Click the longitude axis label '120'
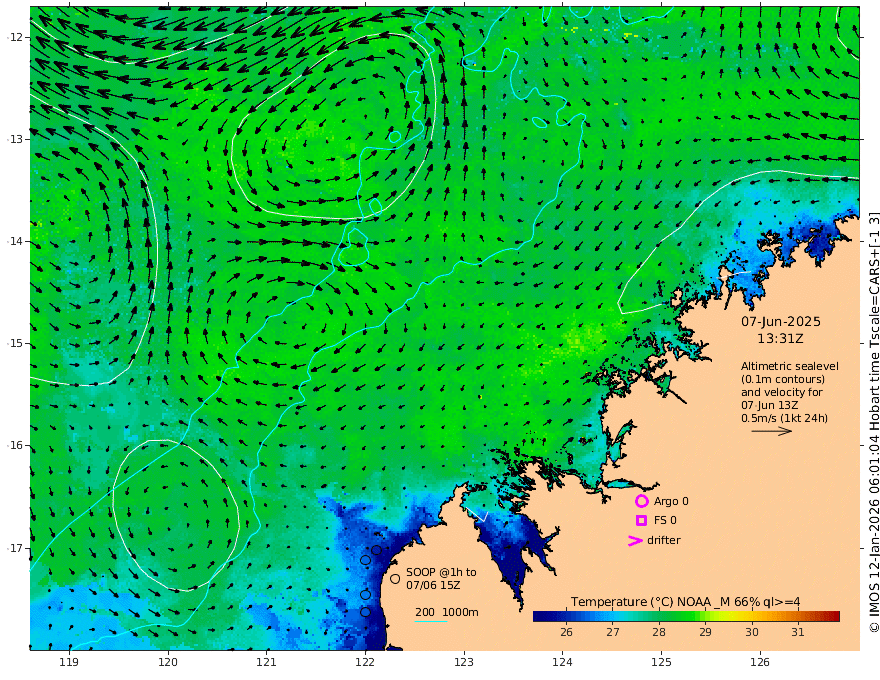Viewport: 880px width, 680px height. click(168, 662)
